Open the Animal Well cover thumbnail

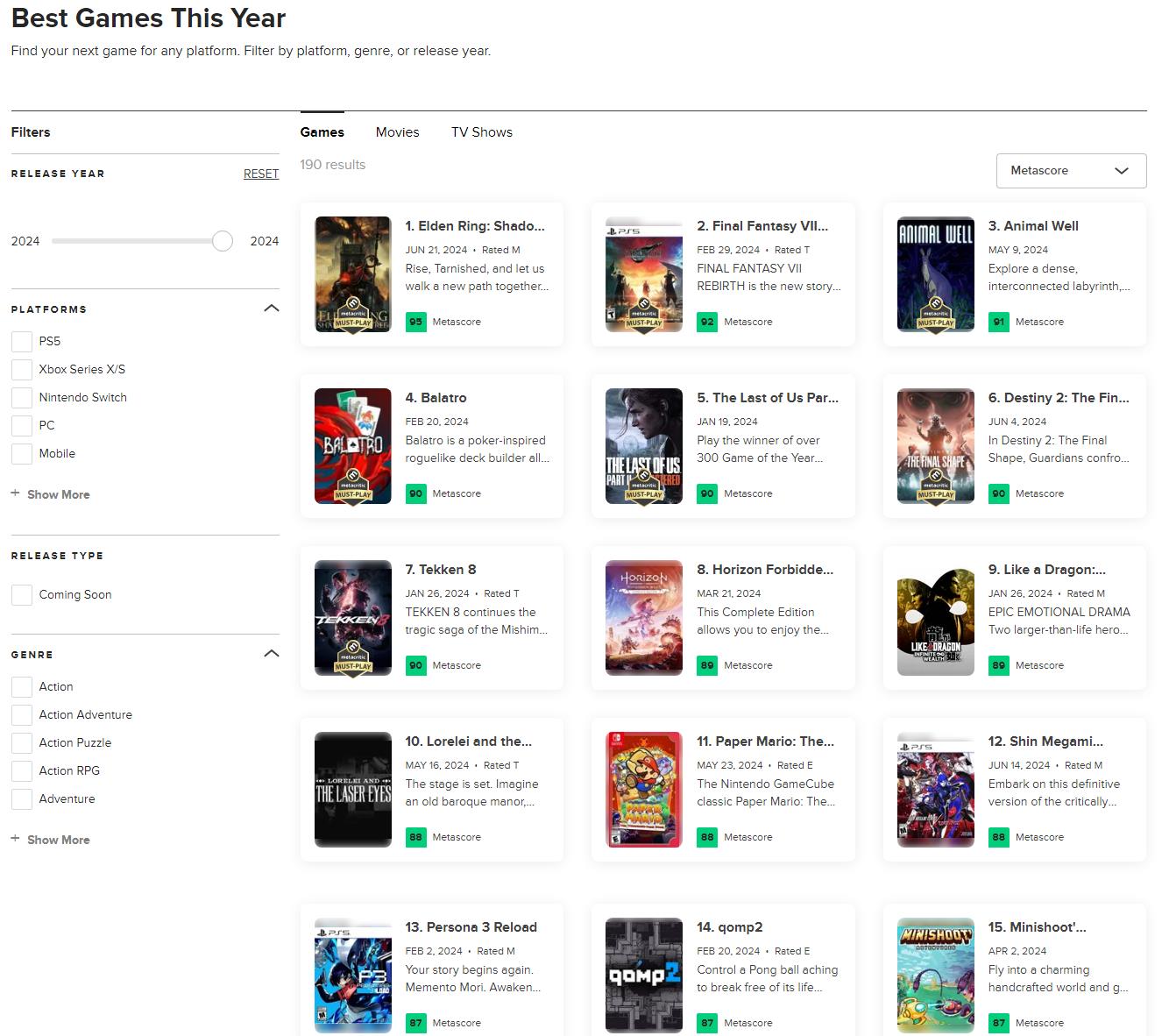tap(935, 263)
